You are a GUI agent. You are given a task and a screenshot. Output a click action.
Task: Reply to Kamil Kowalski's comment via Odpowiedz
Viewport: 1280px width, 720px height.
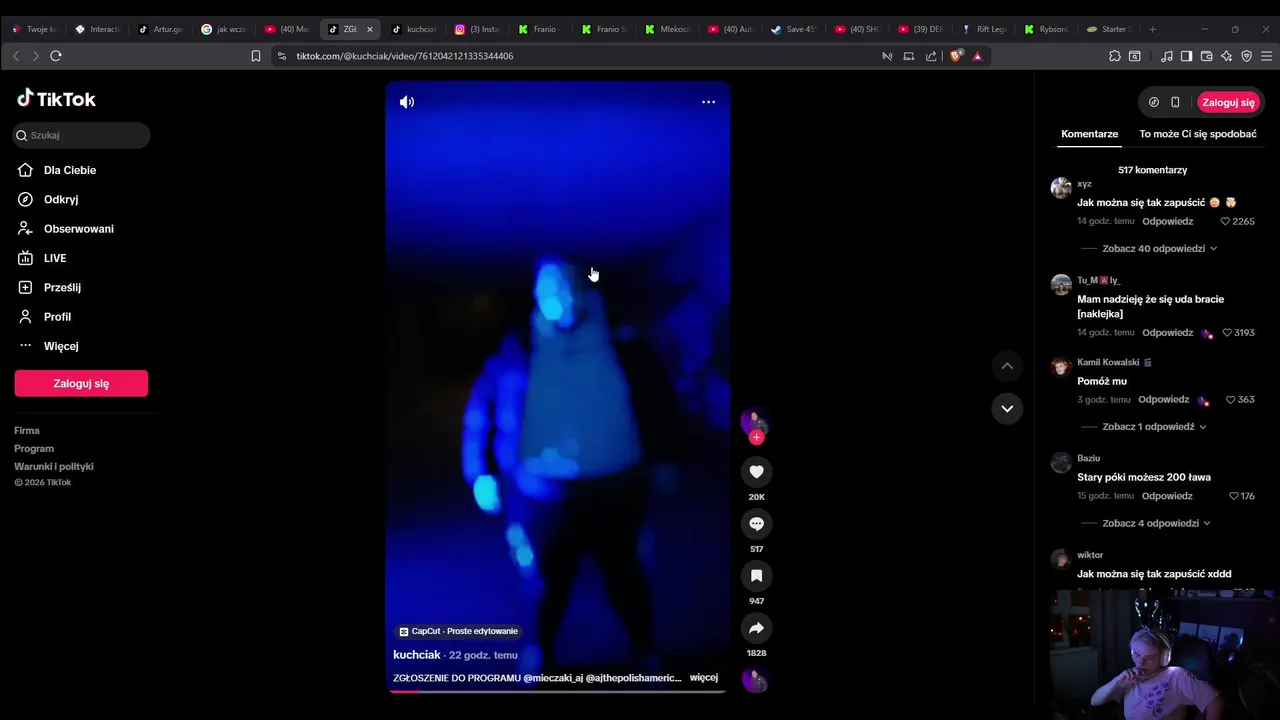(1163, 399)
